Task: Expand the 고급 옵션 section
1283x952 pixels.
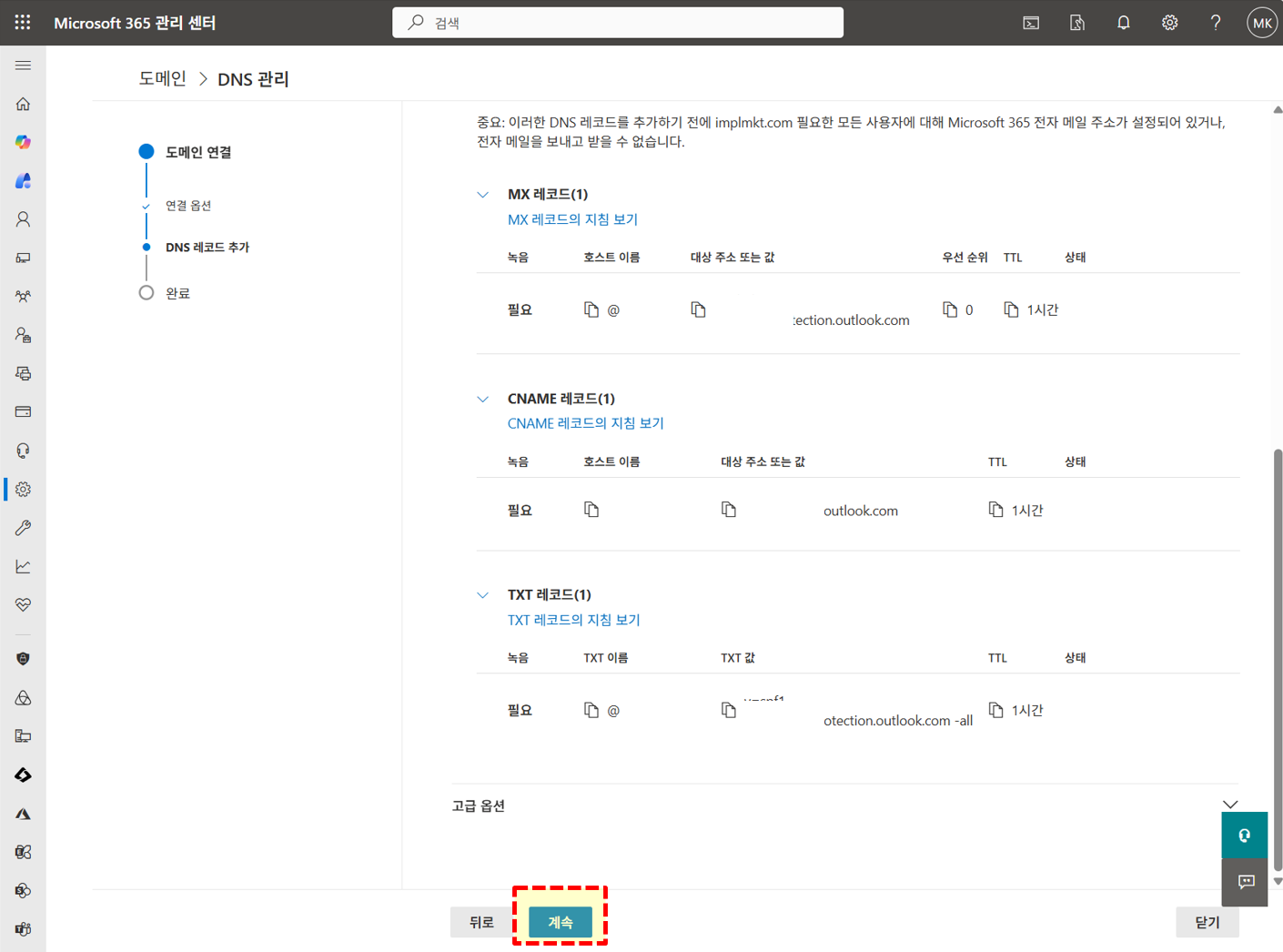Action: coord(1230,805)
